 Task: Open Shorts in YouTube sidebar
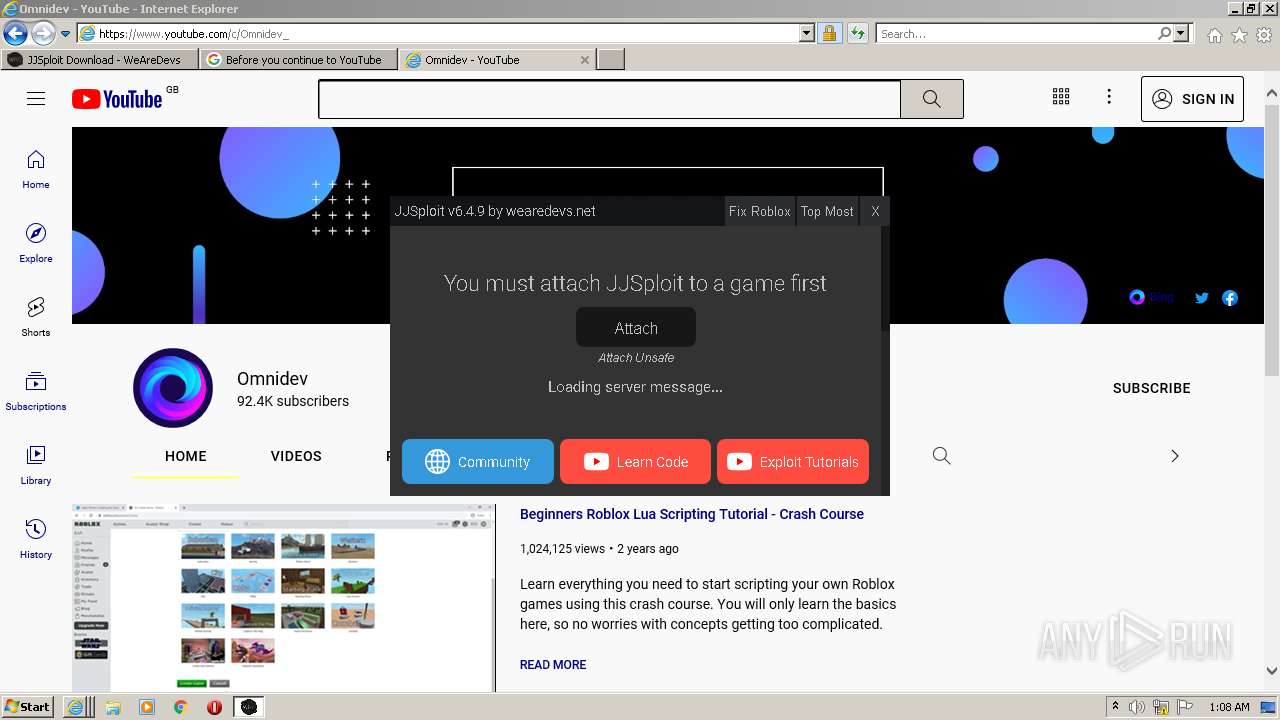point(36,317)
